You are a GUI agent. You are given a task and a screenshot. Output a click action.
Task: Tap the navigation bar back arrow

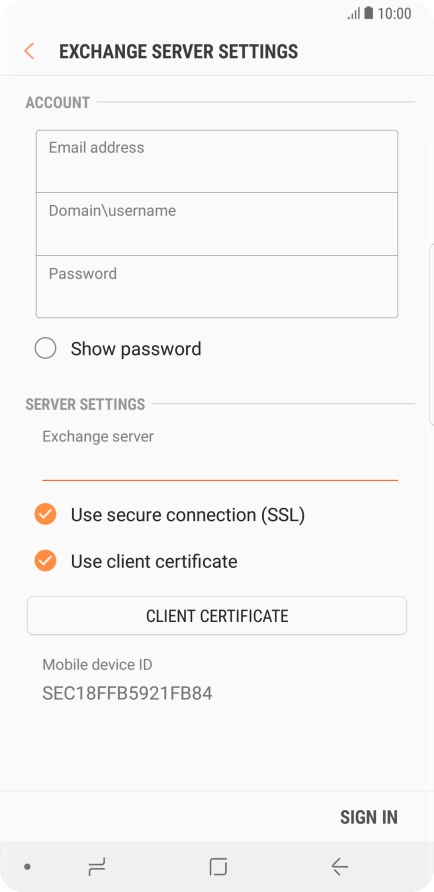(x=340, y=867)
